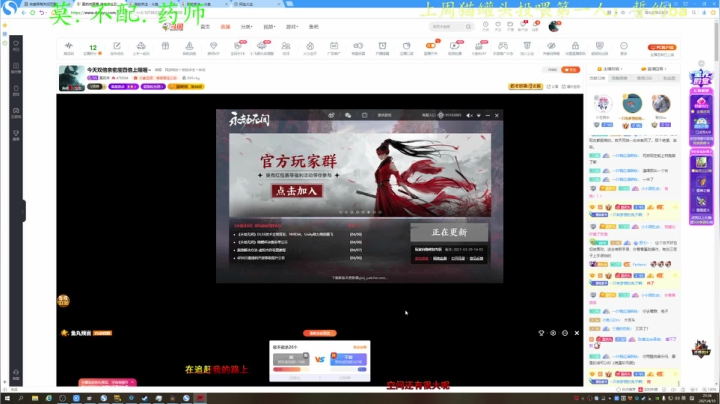This screenshot has height=404, width=720.
Task: Open the launcher dropdown triangle menu
Action: pos(478,115)
